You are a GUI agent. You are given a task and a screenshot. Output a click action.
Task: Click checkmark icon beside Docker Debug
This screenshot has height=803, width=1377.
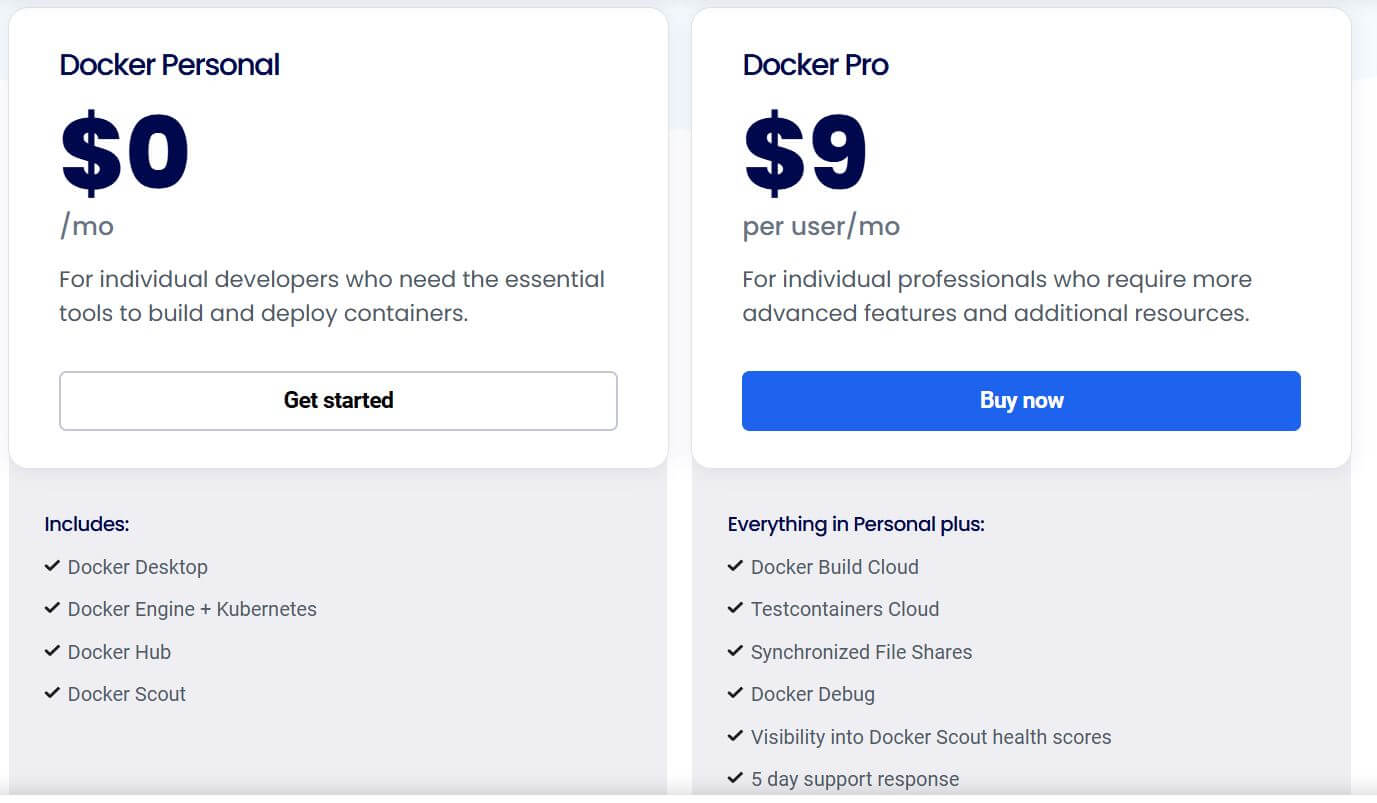tap(735, 693)
